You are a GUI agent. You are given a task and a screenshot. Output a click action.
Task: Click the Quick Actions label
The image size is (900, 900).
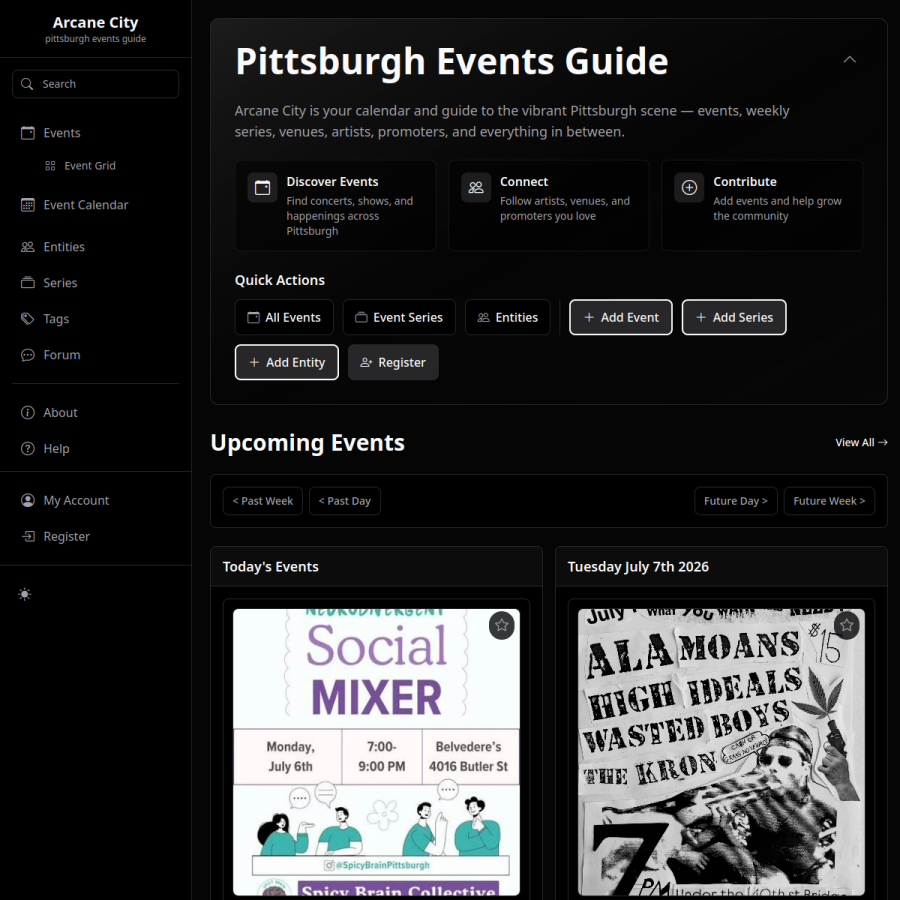(x=280, y=280)
